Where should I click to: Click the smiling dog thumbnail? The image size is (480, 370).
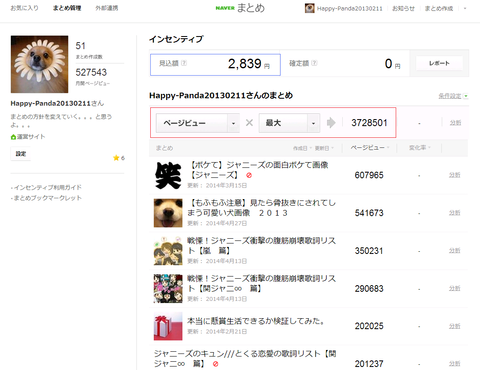pos(168,213)
